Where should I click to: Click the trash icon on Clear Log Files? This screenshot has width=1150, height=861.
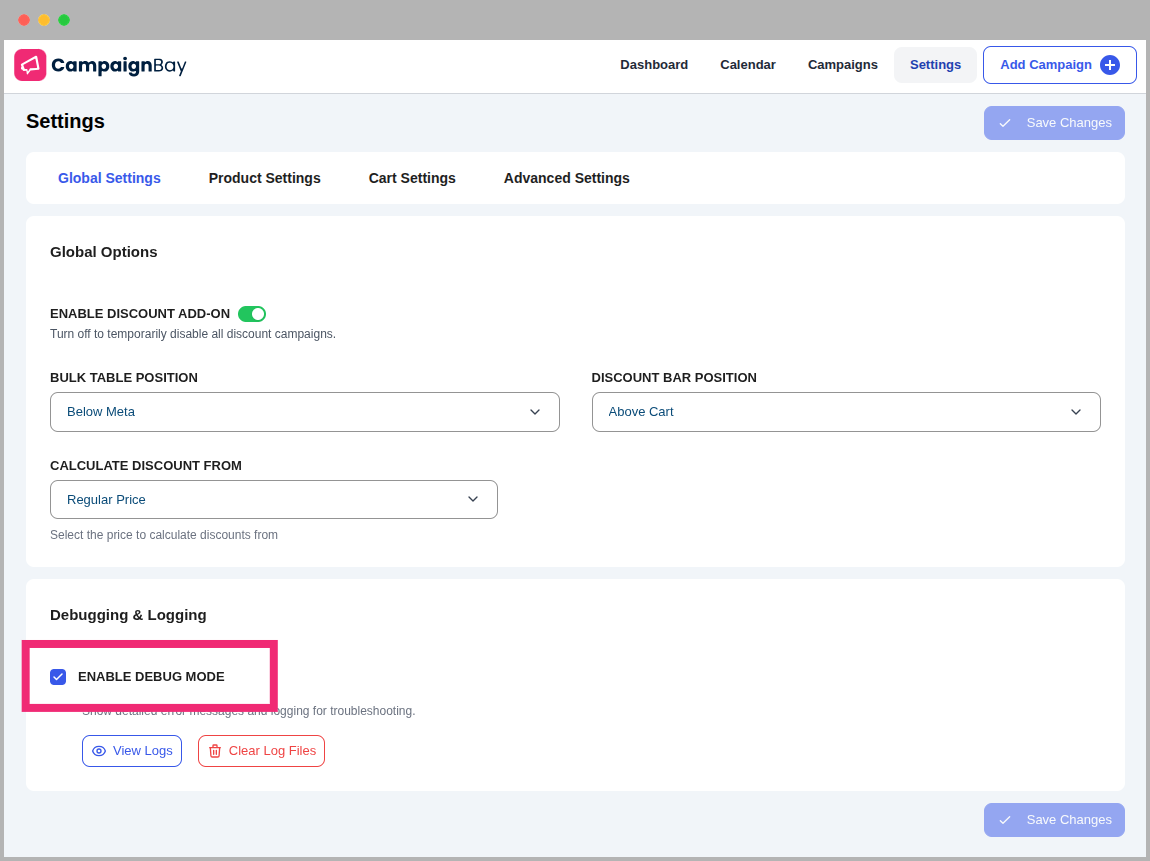[215, 751]
